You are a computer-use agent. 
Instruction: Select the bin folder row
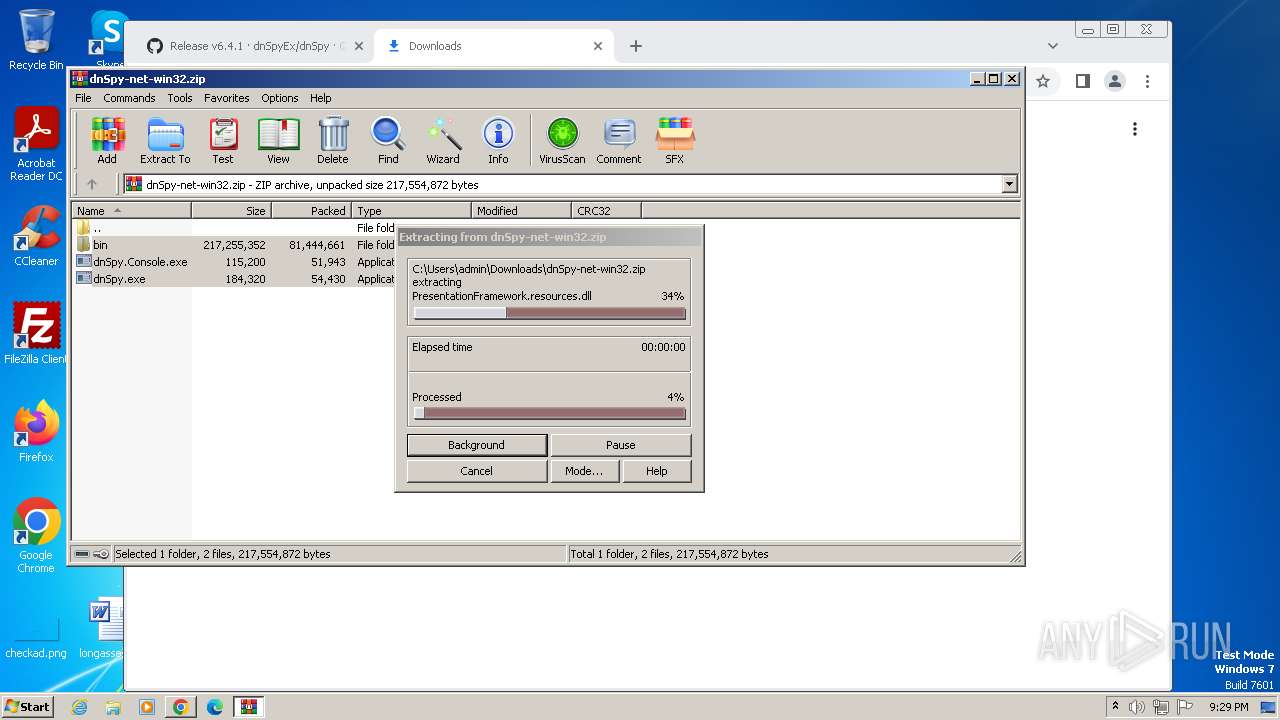[x=235, y=245]
